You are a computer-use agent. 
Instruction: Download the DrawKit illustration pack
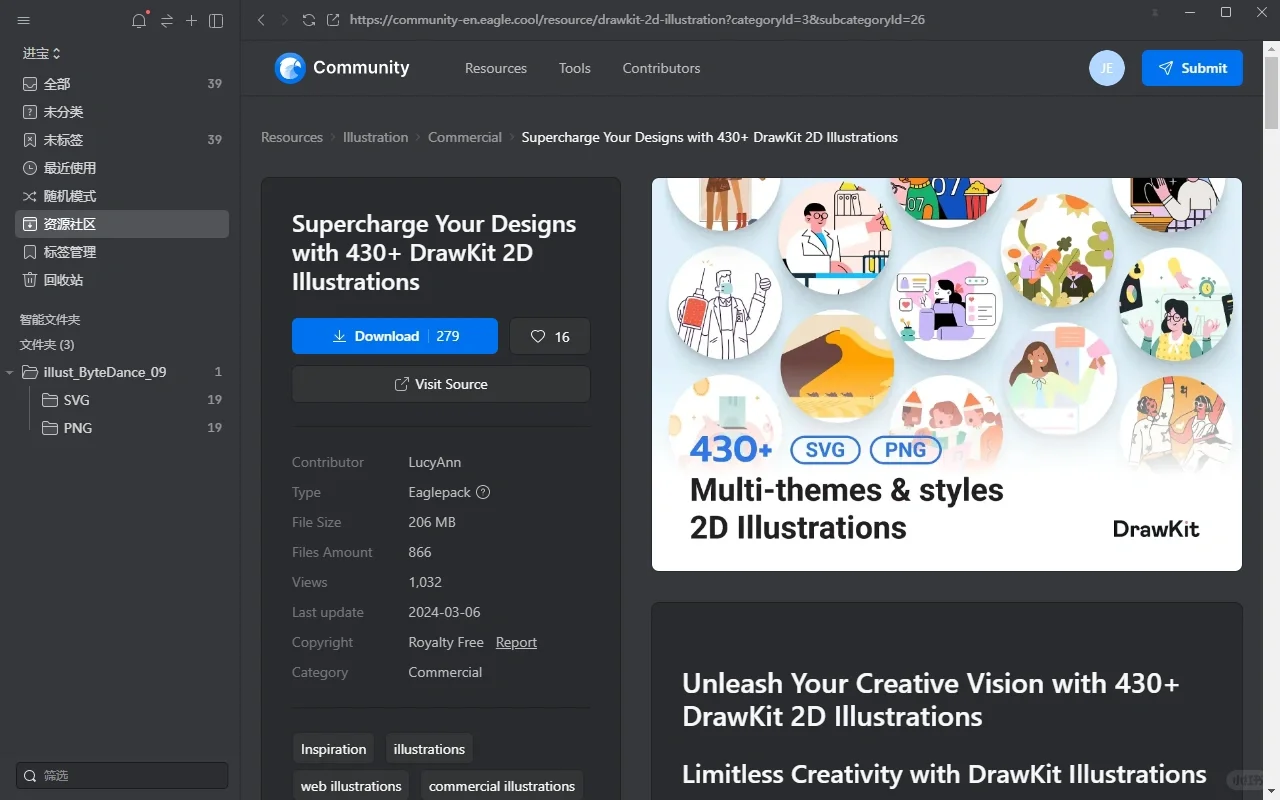tap(395, 336)
